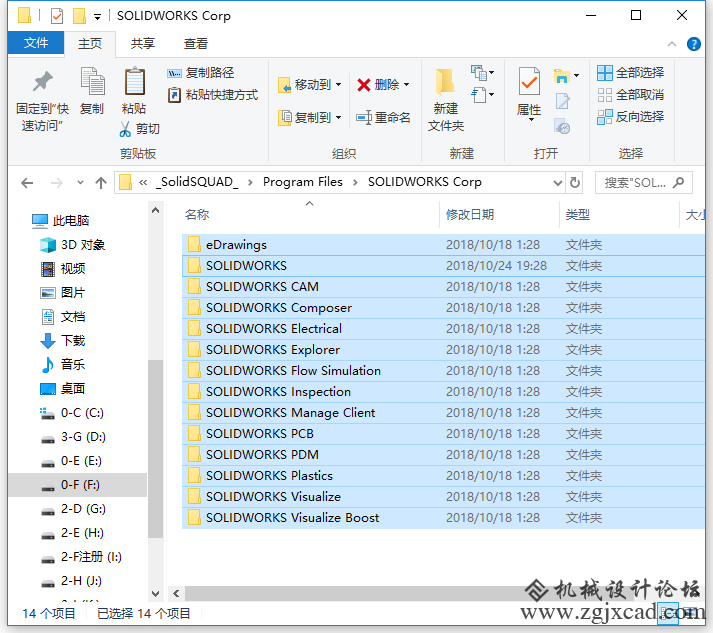The width and height of the screenshot is (713, 633).
Task: Select This PC (此电脑) in sidebar
Action: pos(60,221)
